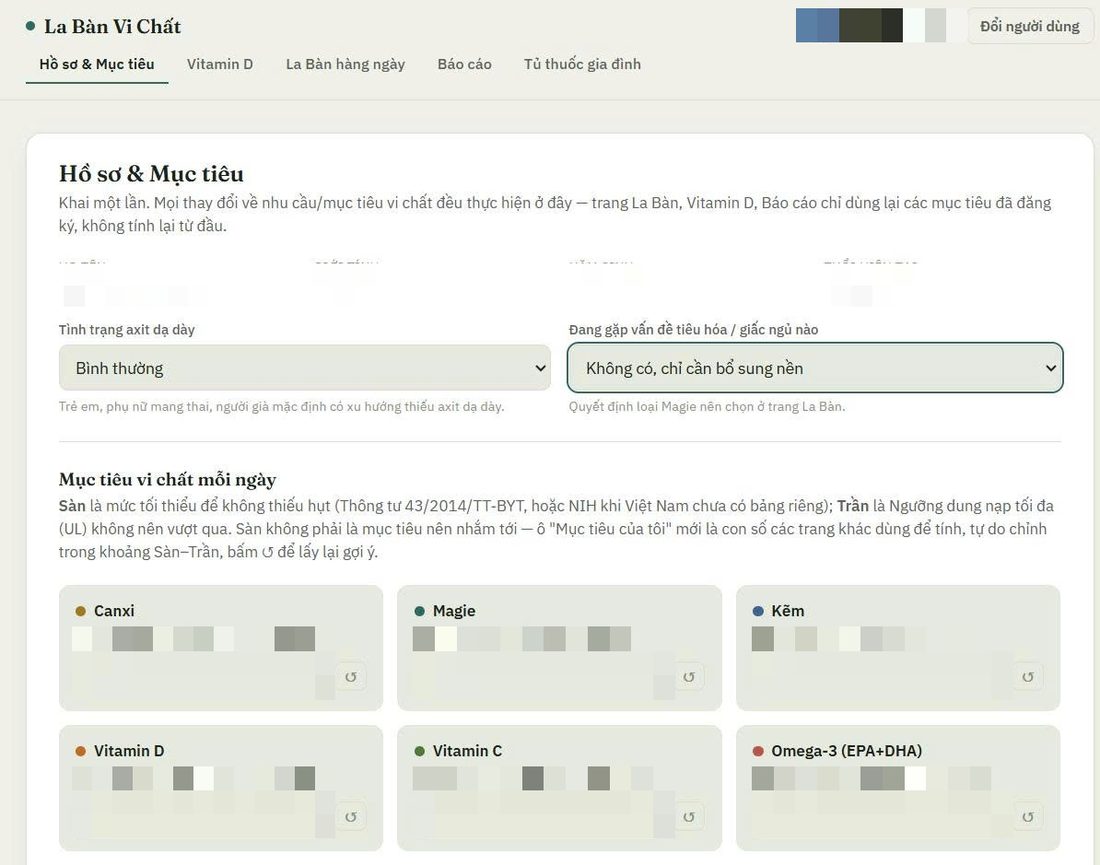Click the Kẽm card title
This screenshot has width=1100, height=865.
pos(788,611)
